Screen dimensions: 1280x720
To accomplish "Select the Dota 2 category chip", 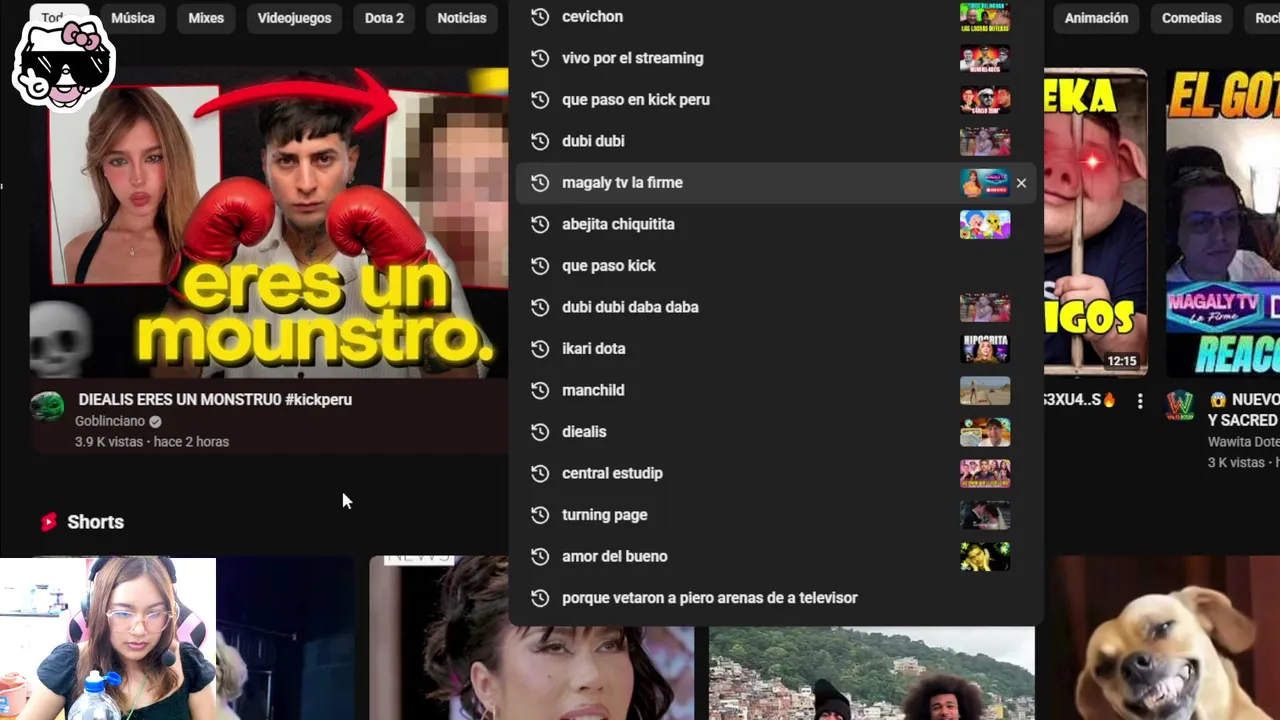I will [x=384, y=18].
